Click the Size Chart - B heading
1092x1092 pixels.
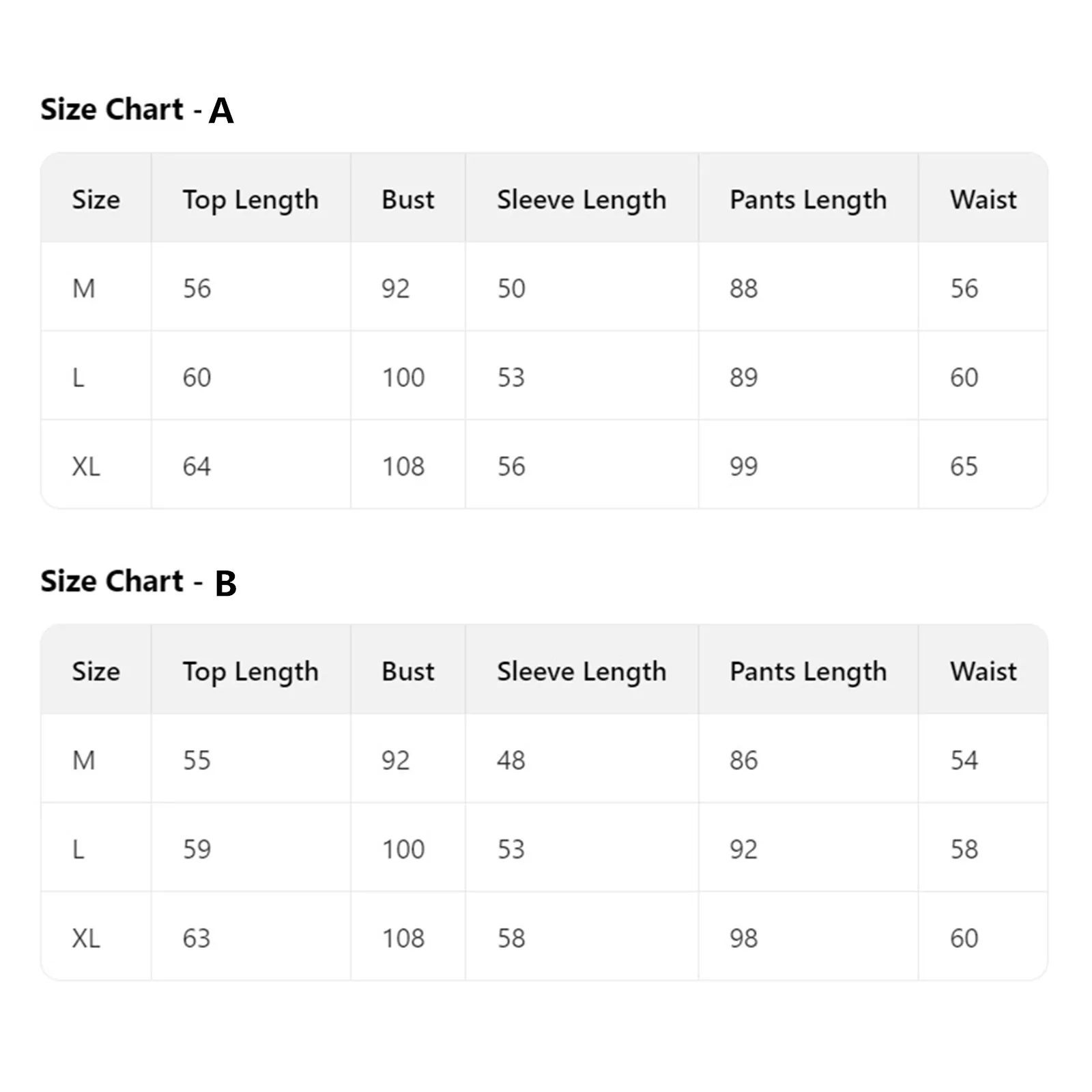pyautogui.click(x=139, y=582)
